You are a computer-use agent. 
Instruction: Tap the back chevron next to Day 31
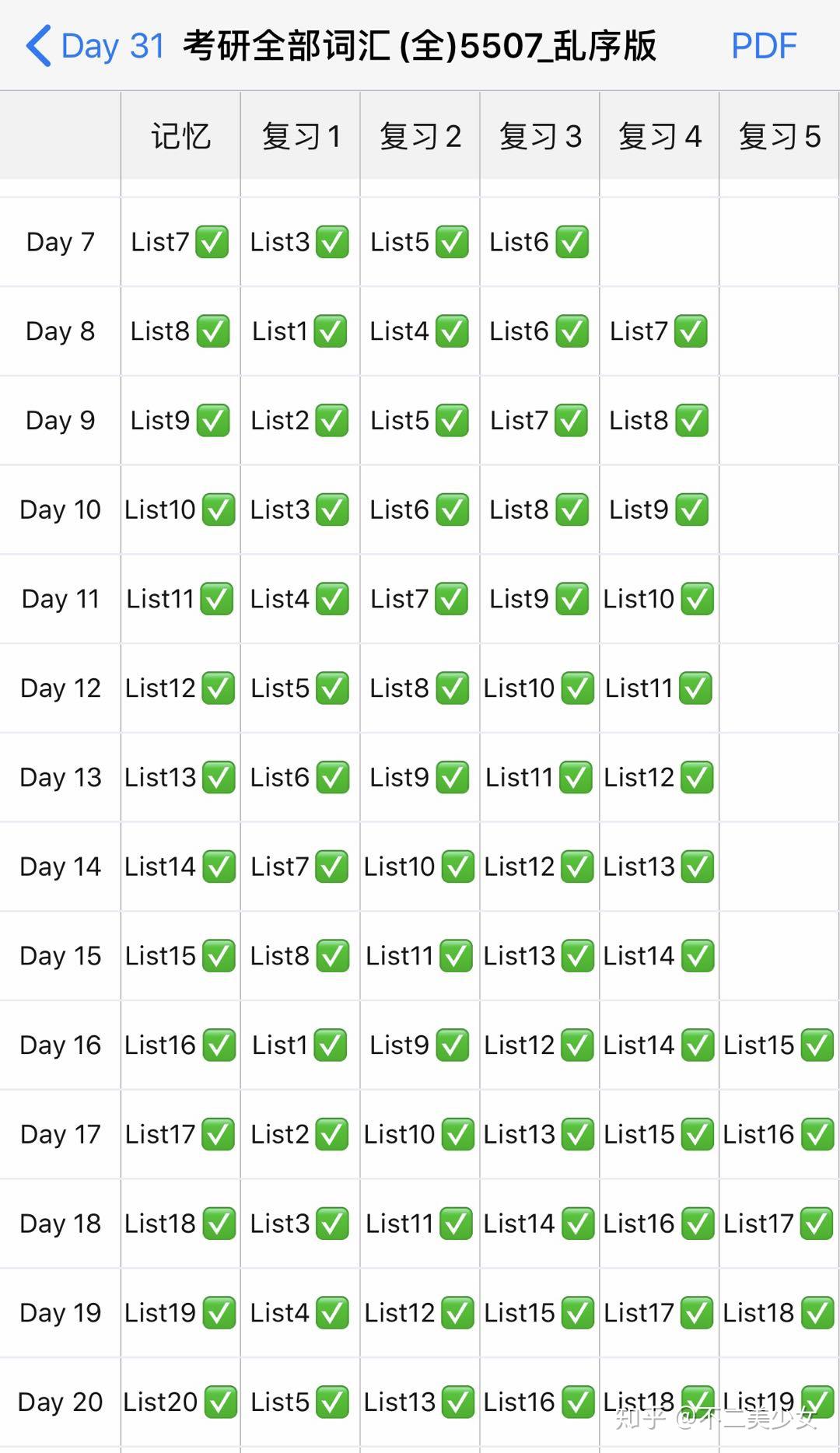click(39, 46)
